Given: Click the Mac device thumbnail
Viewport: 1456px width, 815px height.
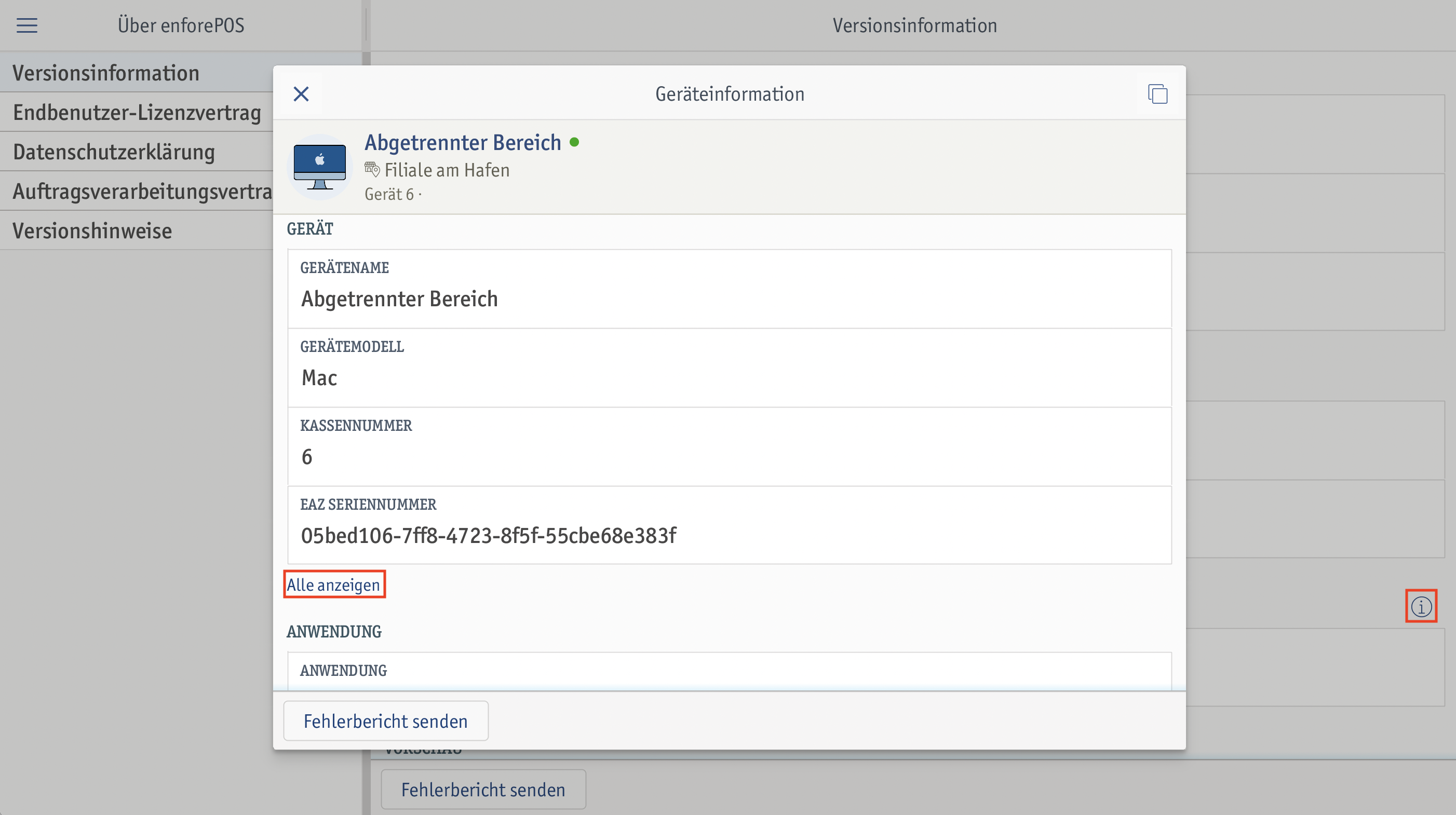Looking at the screenshot, I should click(x=320, y=167).
